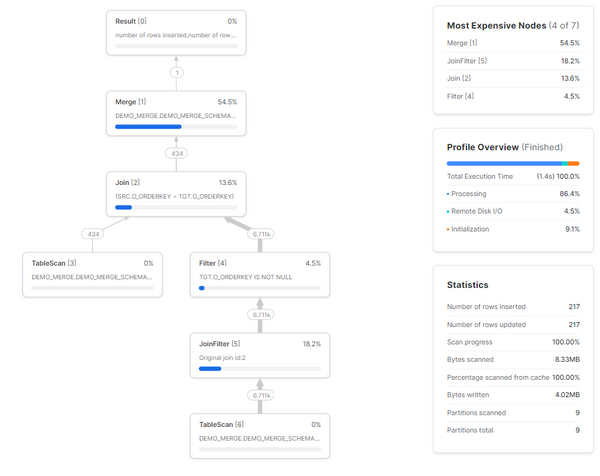
Task: Pick Join [2] from Most Expensive Nodes
Action: [x=512, y=78]
